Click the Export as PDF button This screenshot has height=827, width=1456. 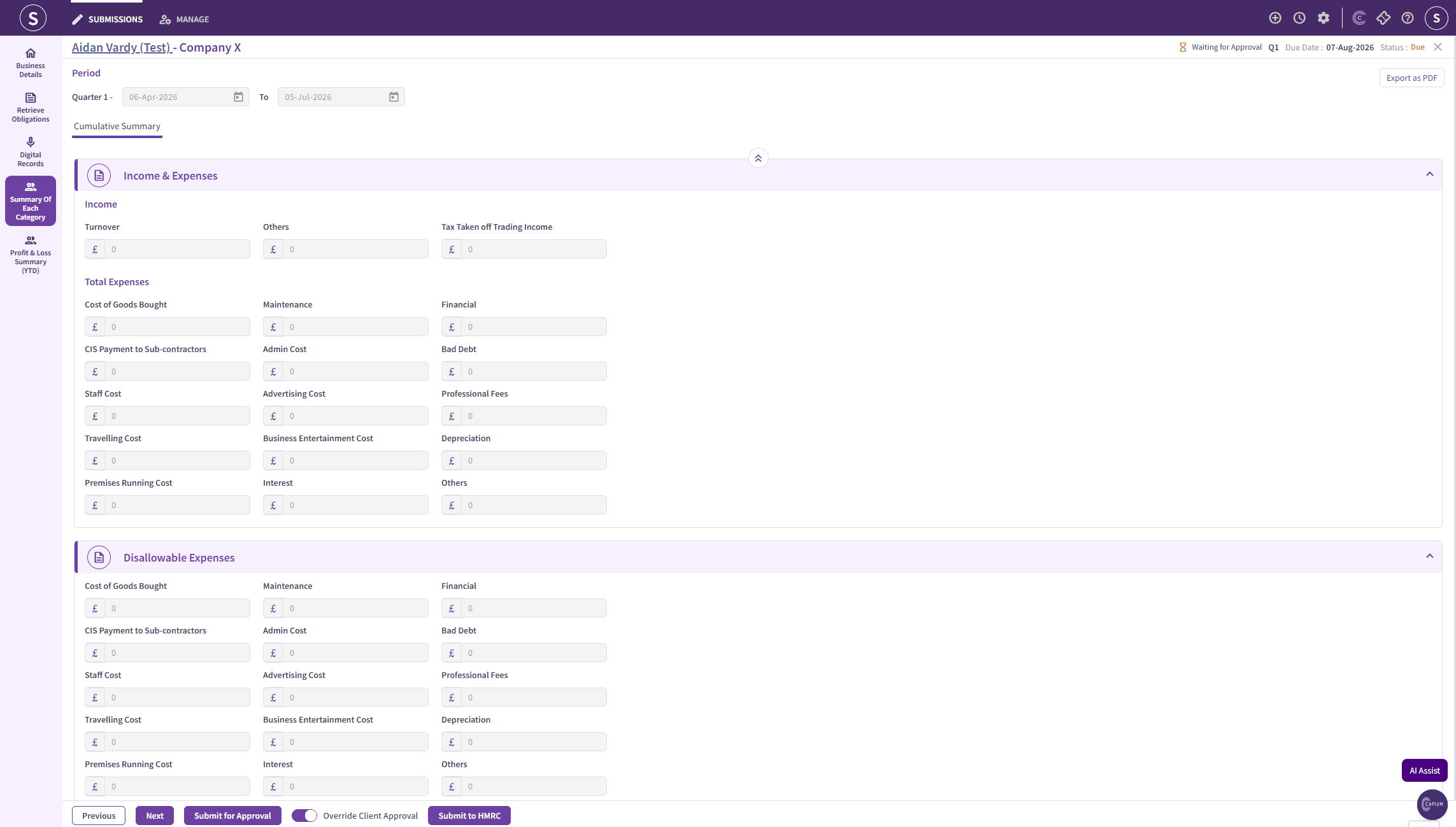pyautogui.click(x=1411, y=78)
